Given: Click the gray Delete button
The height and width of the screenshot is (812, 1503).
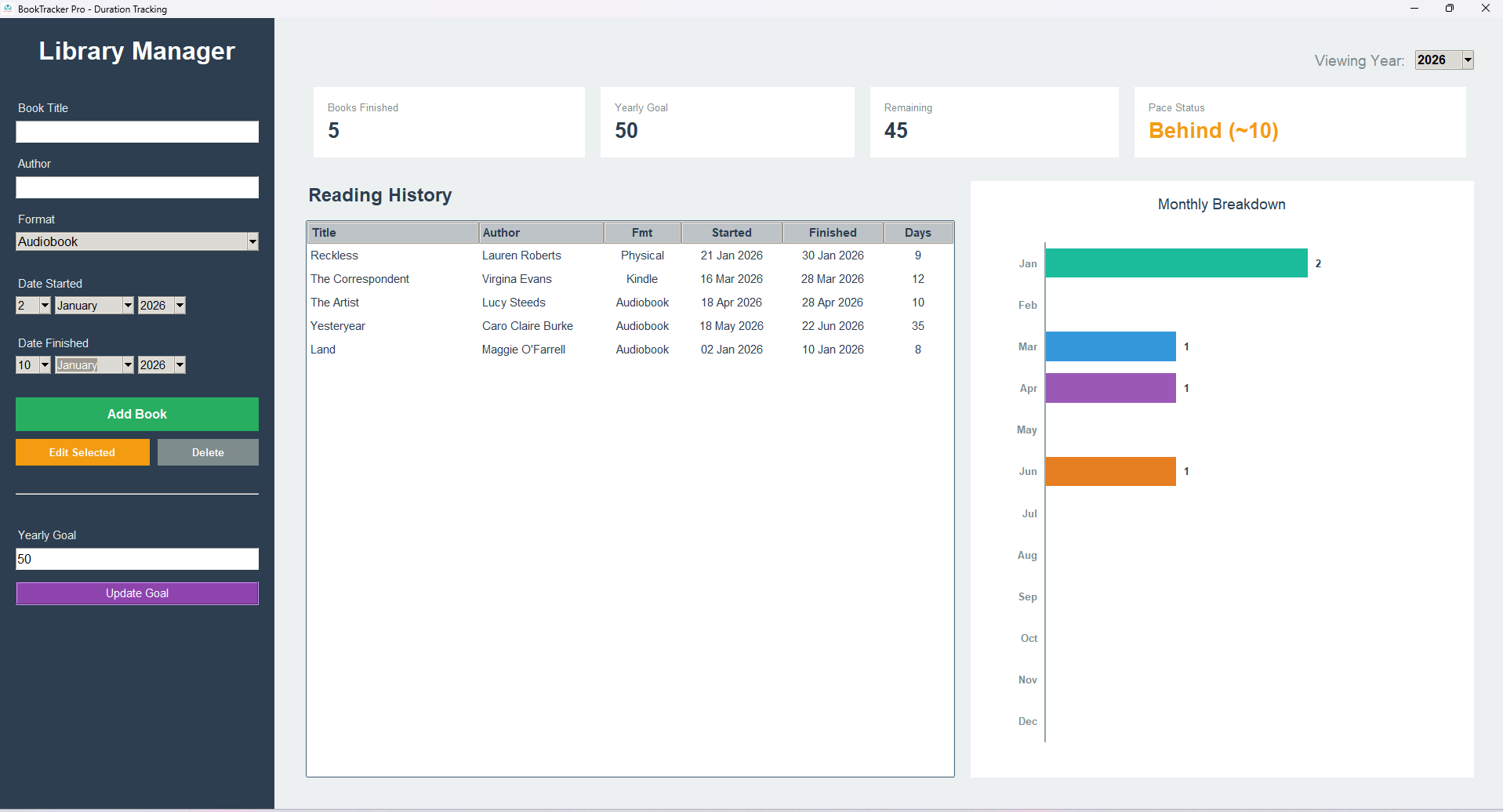Looking at the screenshot, I should (208, 452).
